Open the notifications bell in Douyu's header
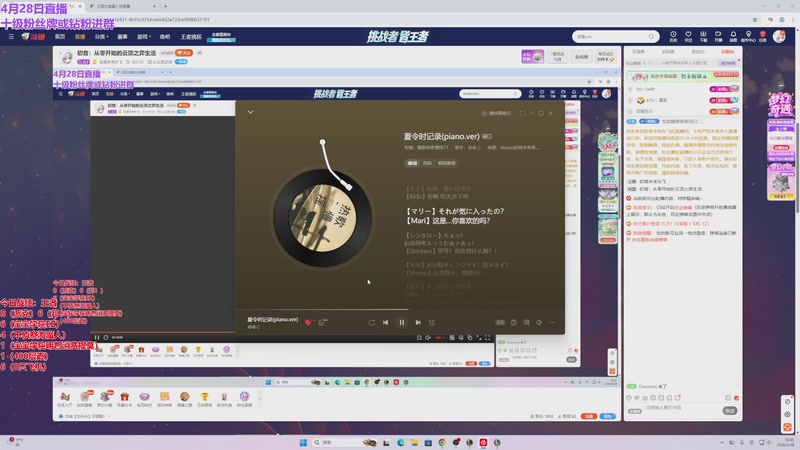800x450 pixels. tap(733, 36)
